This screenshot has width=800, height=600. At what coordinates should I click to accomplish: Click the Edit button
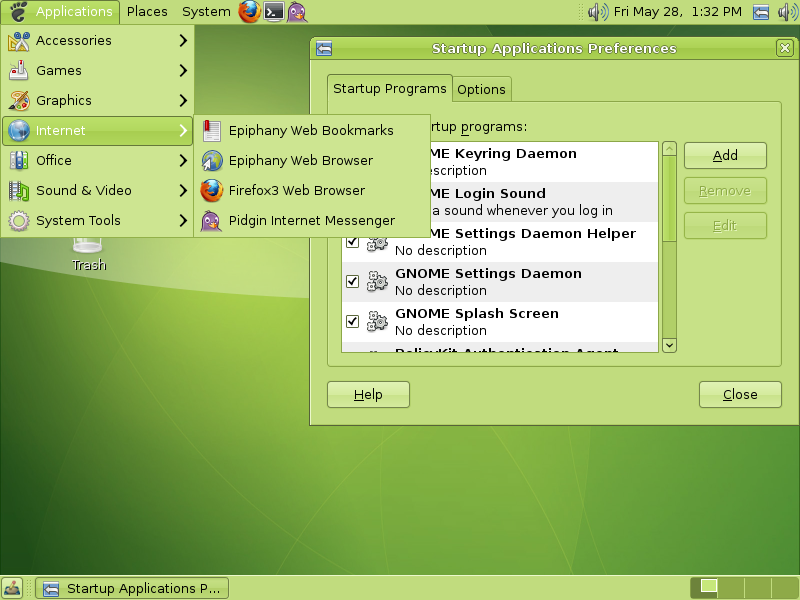click(725, 226)
